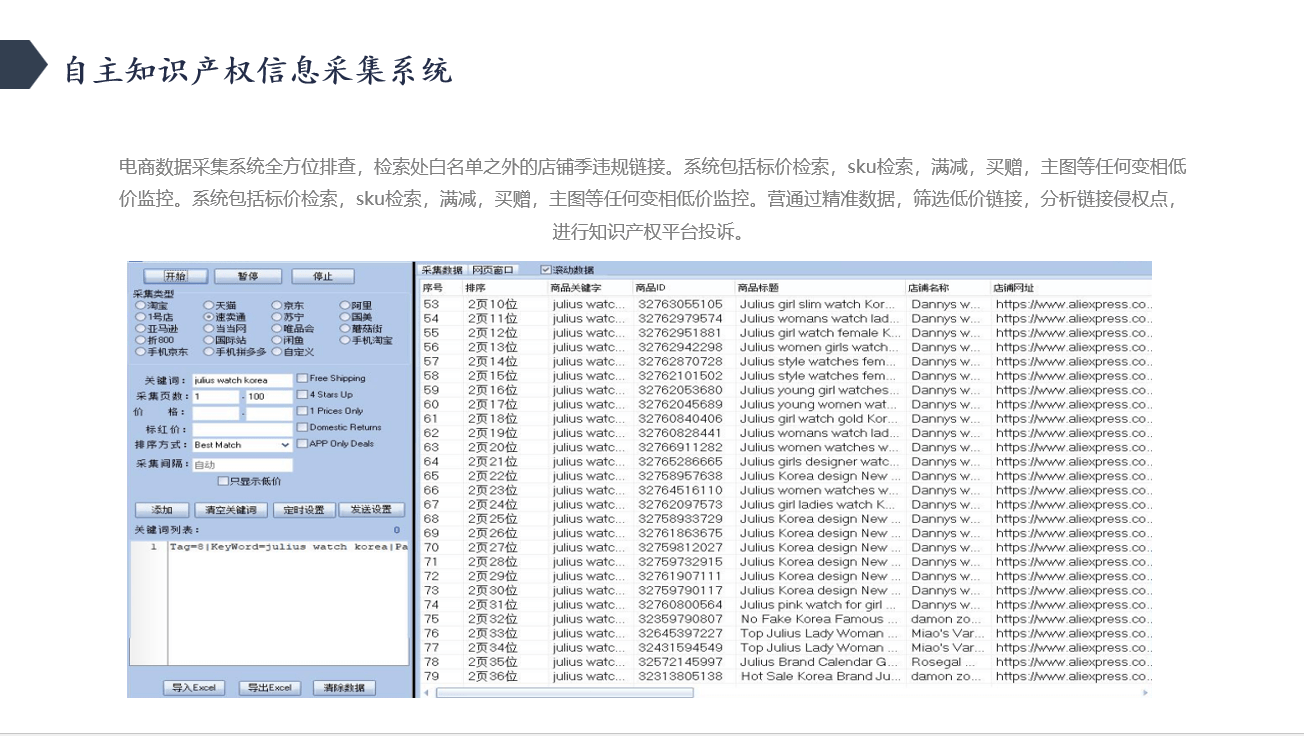Click the 导入Excel import button
Viewport: 1304px width, 736px height.
pyautogui.click(x=194, y=688)
